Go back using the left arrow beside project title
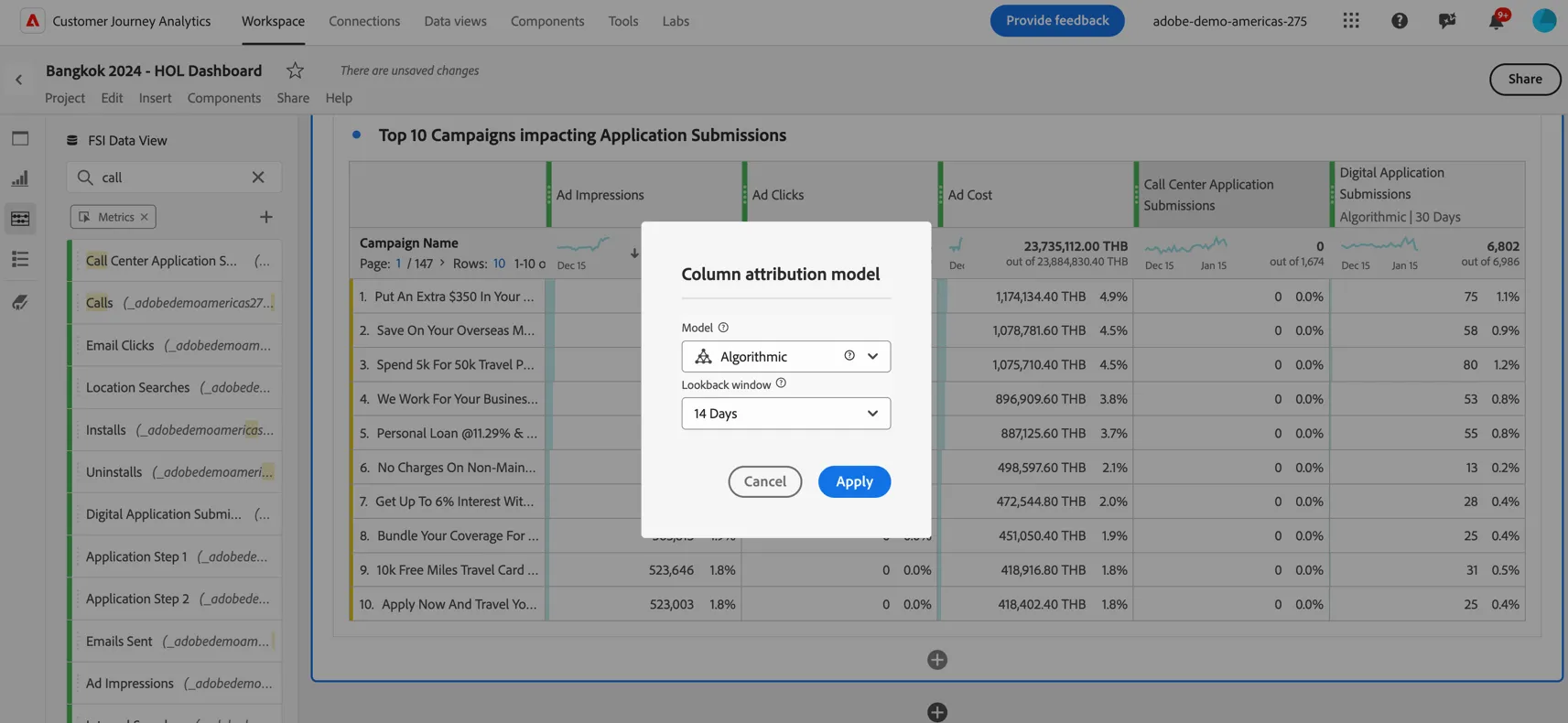 (x=18, y=80)
